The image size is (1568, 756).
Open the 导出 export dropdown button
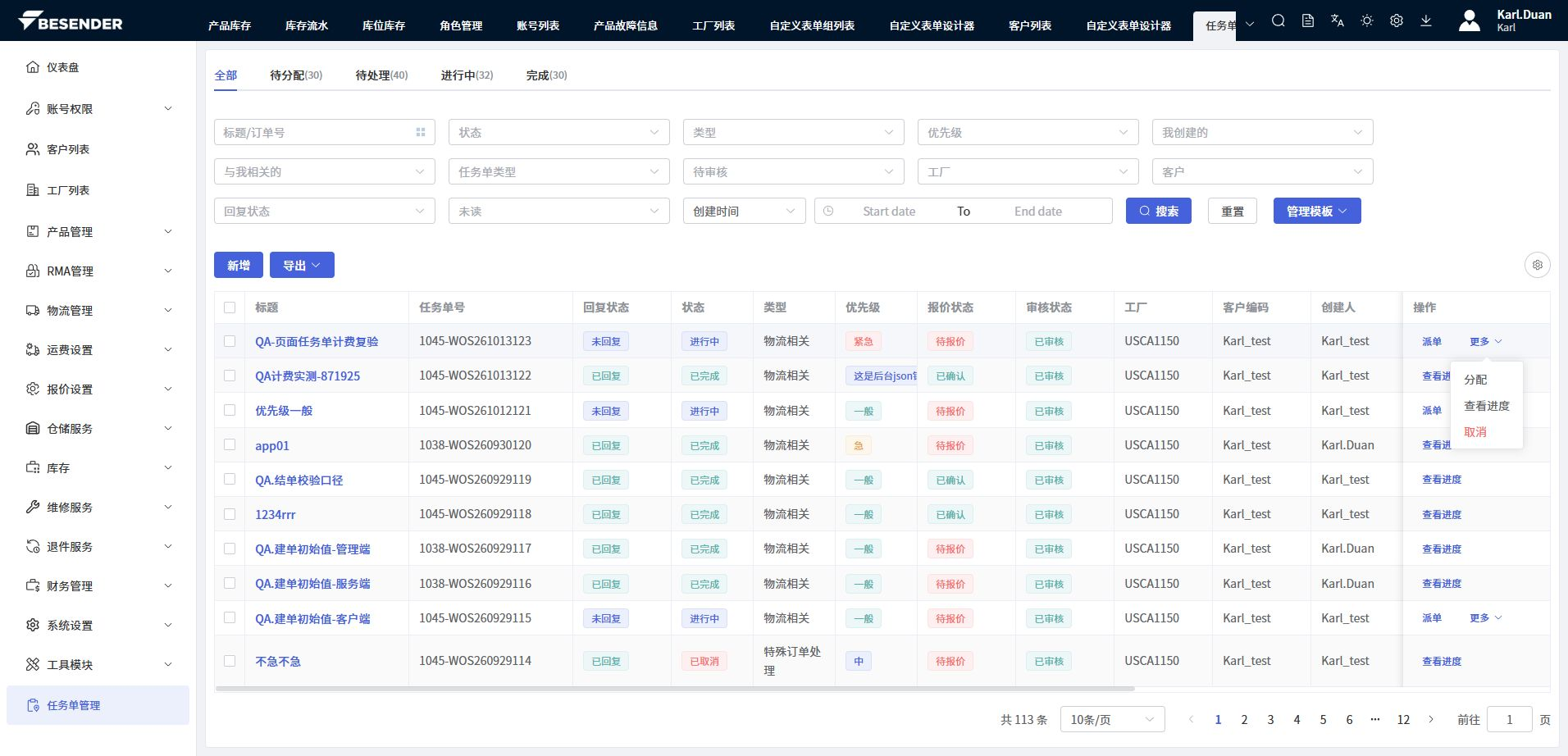[x=302, y=265]
